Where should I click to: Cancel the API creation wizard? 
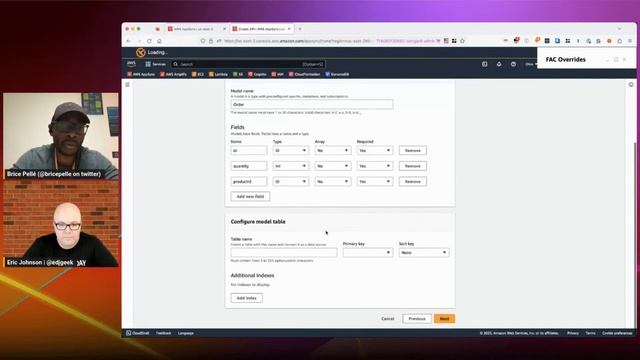pos(388,319)
